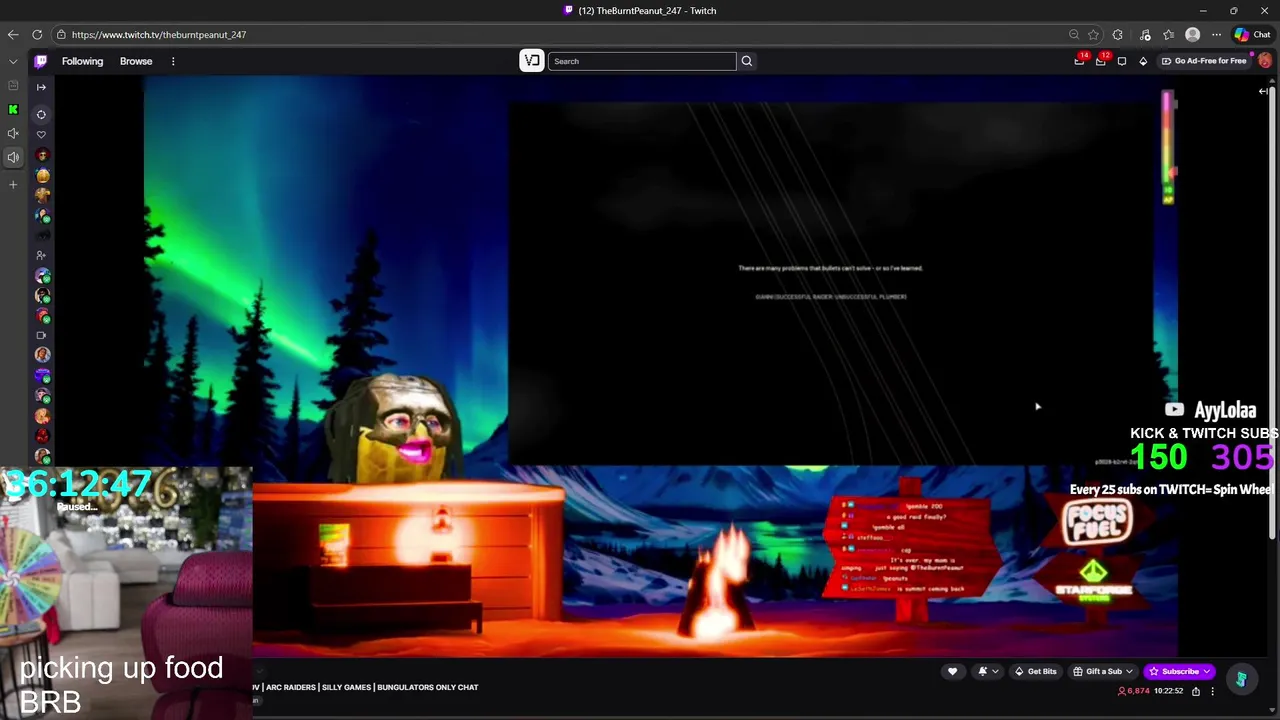Click BUNGULATORS ONLY CHAT tag text
This screenshot has width=1280, height=720.
(428, 687)
